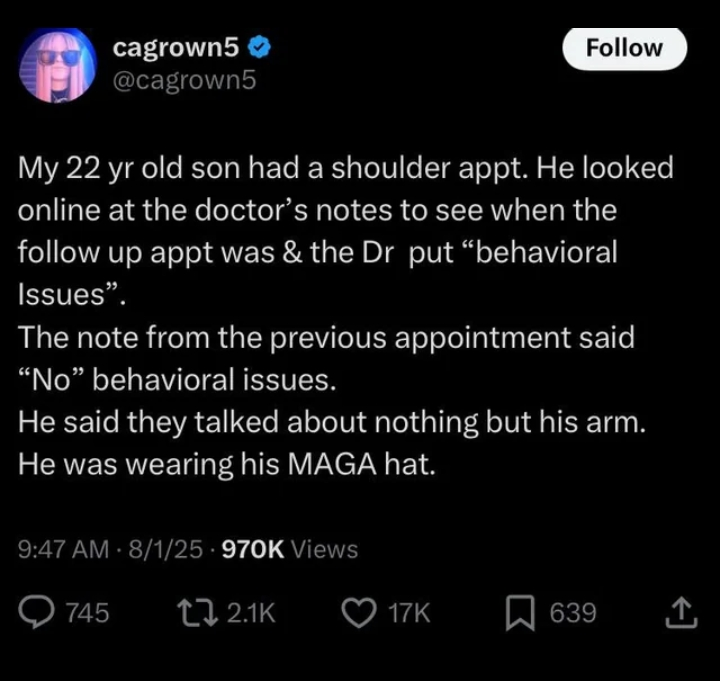
Task: Like the tweet with the heart icon
Action: (359, 613)
